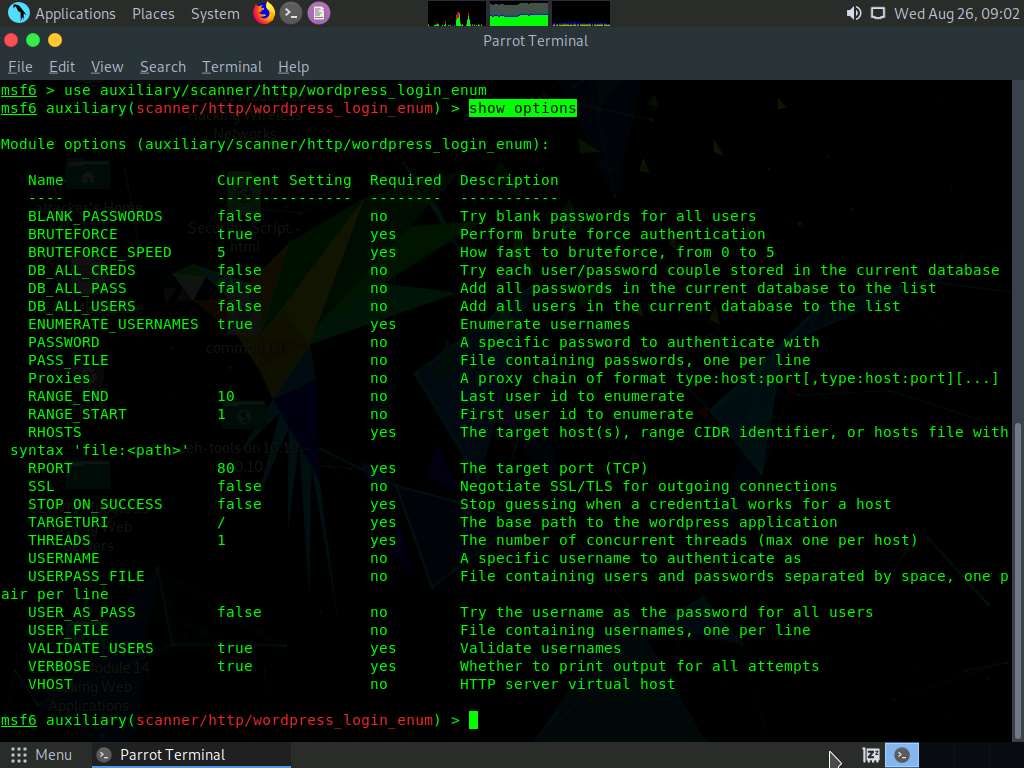Open the Places menu
Image resolution: width=1024 pixels, height=768 pixels.
point(152,13)
